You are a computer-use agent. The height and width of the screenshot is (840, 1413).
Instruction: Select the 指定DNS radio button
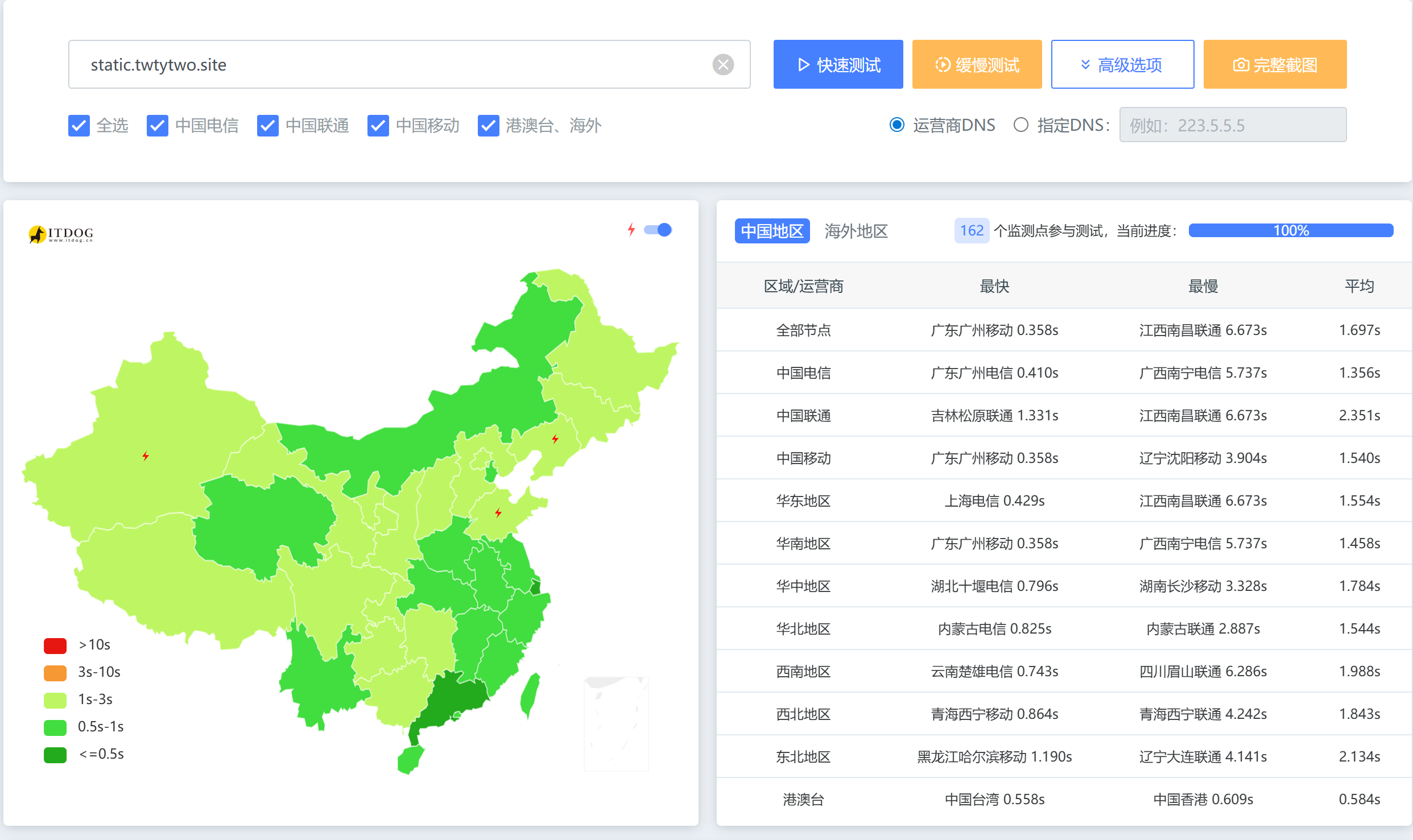pyautogui.click(x=1020, y=125)
